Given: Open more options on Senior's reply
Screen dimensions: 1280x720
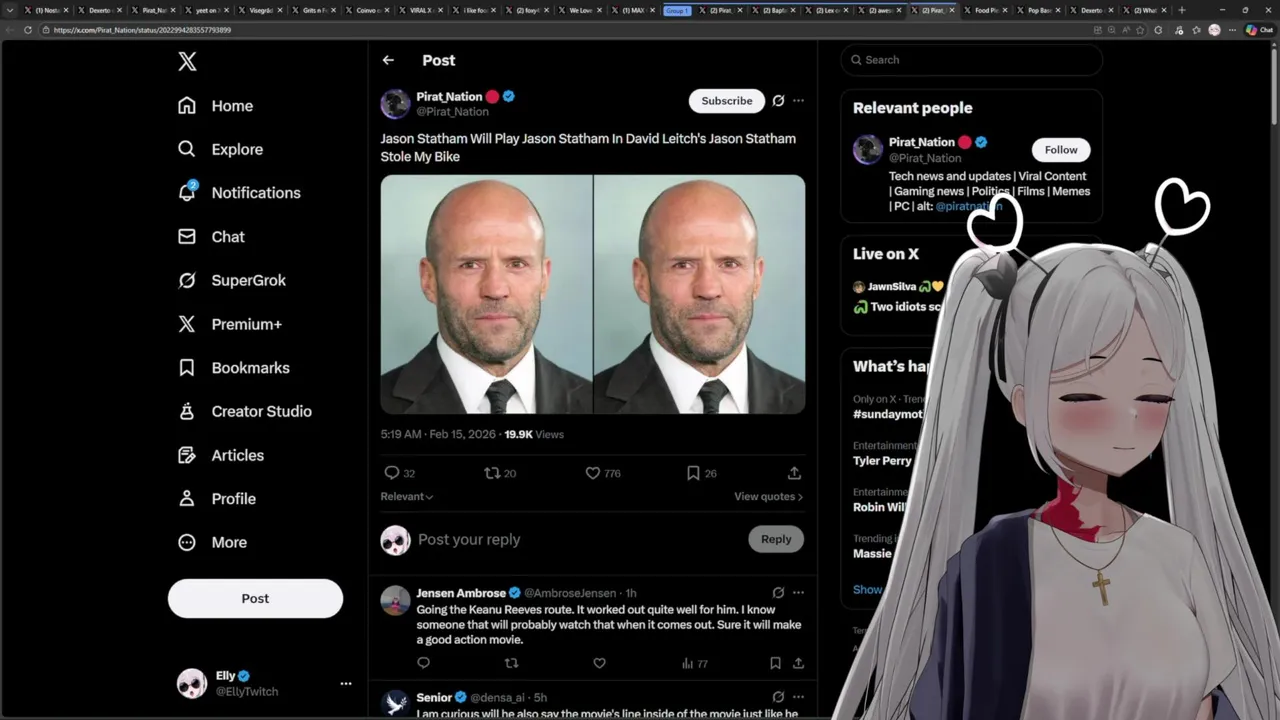Looking at the screenshot, I should tap(798, 697).
